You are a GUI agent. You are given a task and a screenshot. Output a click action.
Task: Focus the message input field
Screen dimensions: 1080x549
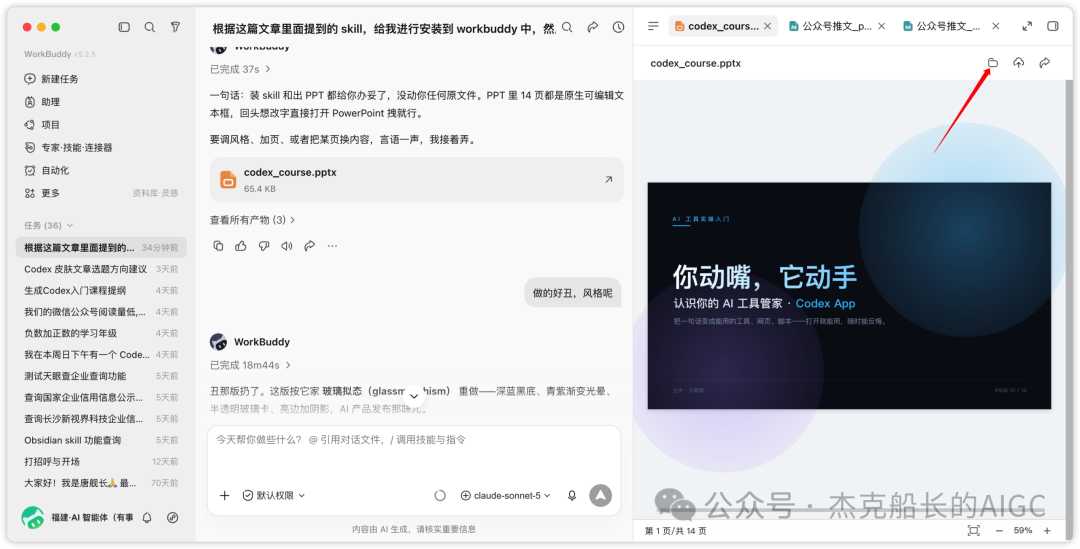click(413, 439)
